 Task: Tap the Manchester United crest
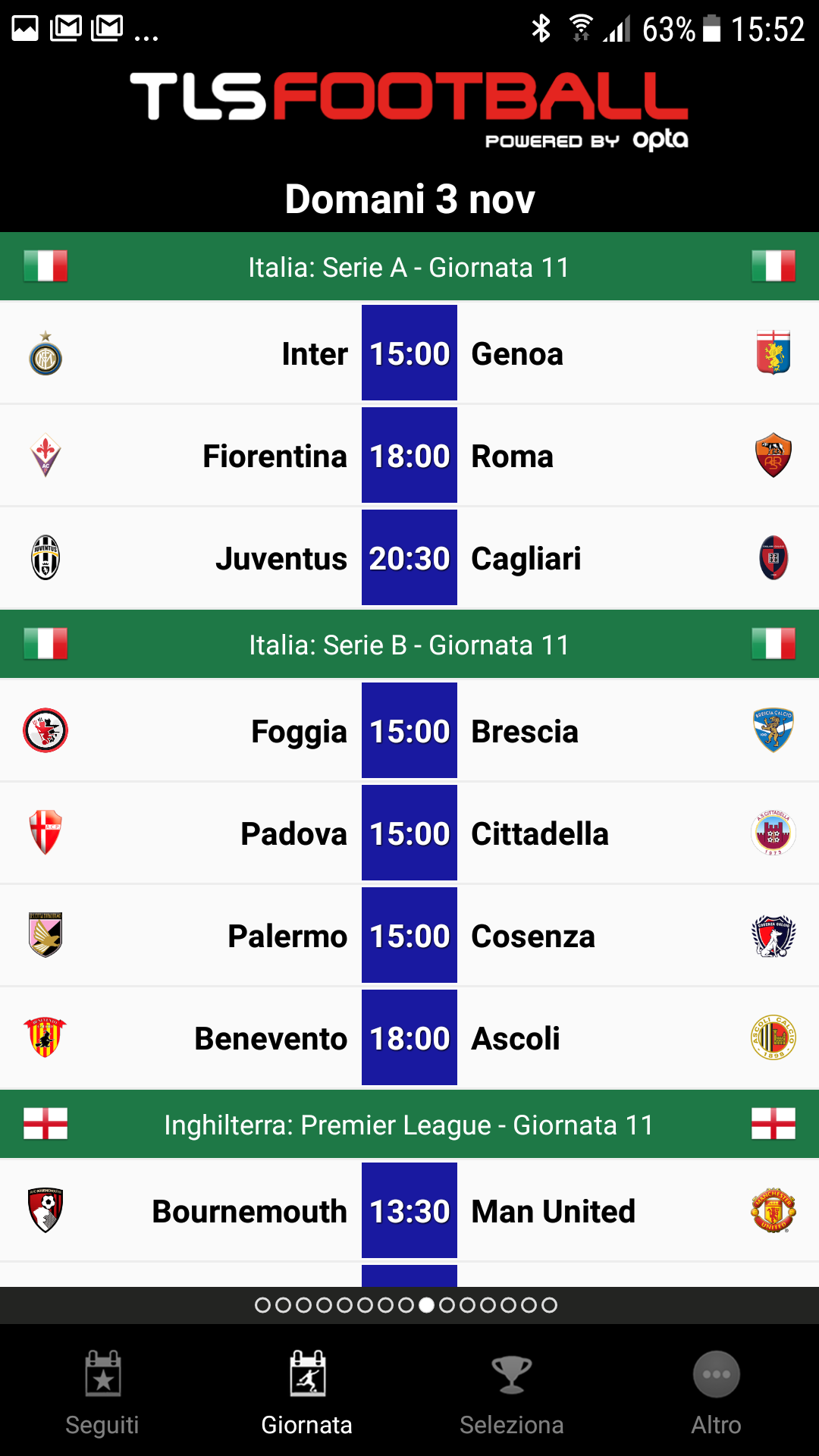coord(773,1211)
